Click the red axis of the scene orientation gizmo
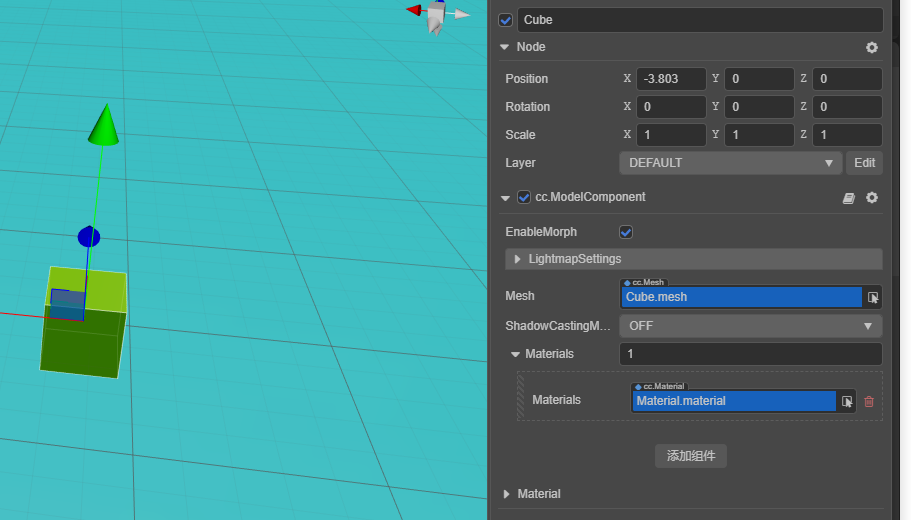Screen dimensions: 911x520 click(414, 10)
